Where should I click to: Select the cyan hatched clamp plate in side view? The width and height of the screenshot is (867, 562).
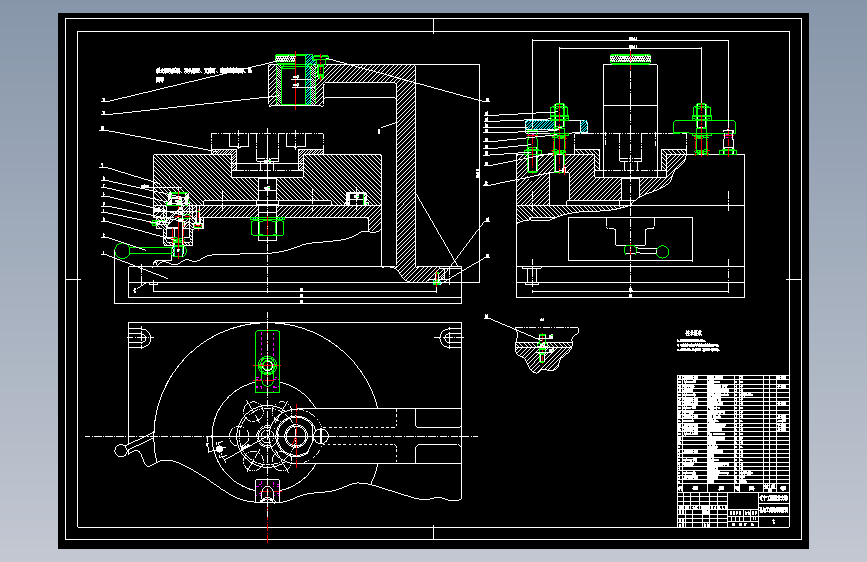556,126
